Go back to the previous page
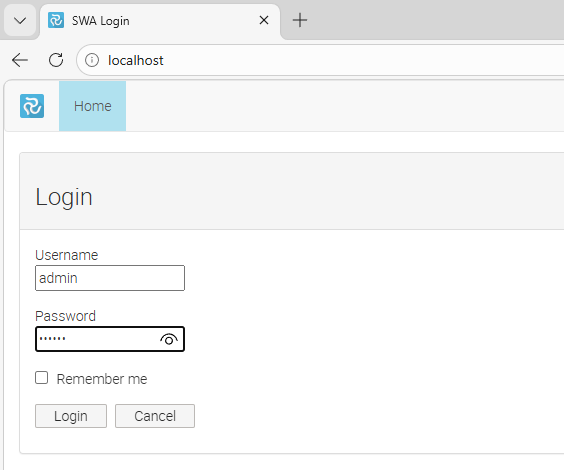Viewport: 564px width, 470px height. coord(20,60)
